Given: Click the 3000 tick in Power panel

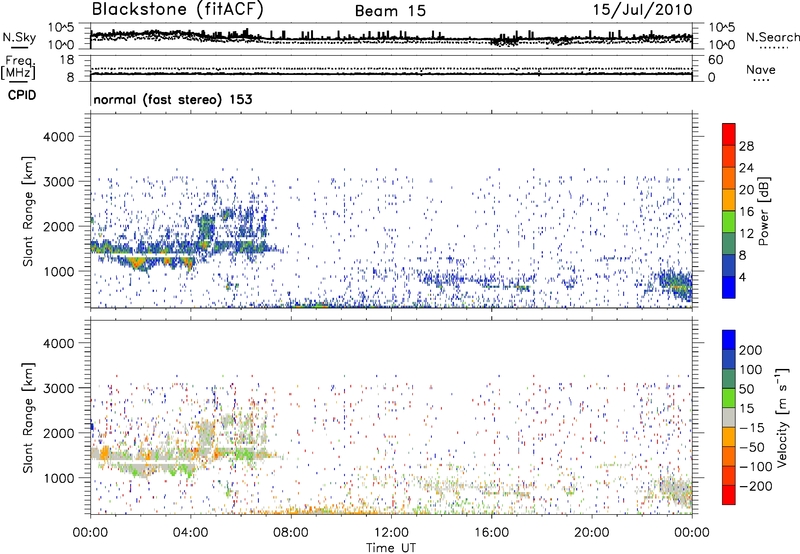Looking at the screenshot, I should tap(58, 182).
